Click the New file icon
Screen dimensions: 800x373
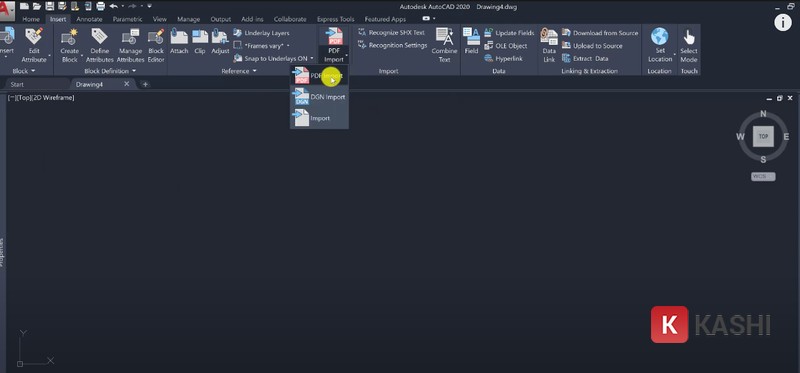[24, 6]
